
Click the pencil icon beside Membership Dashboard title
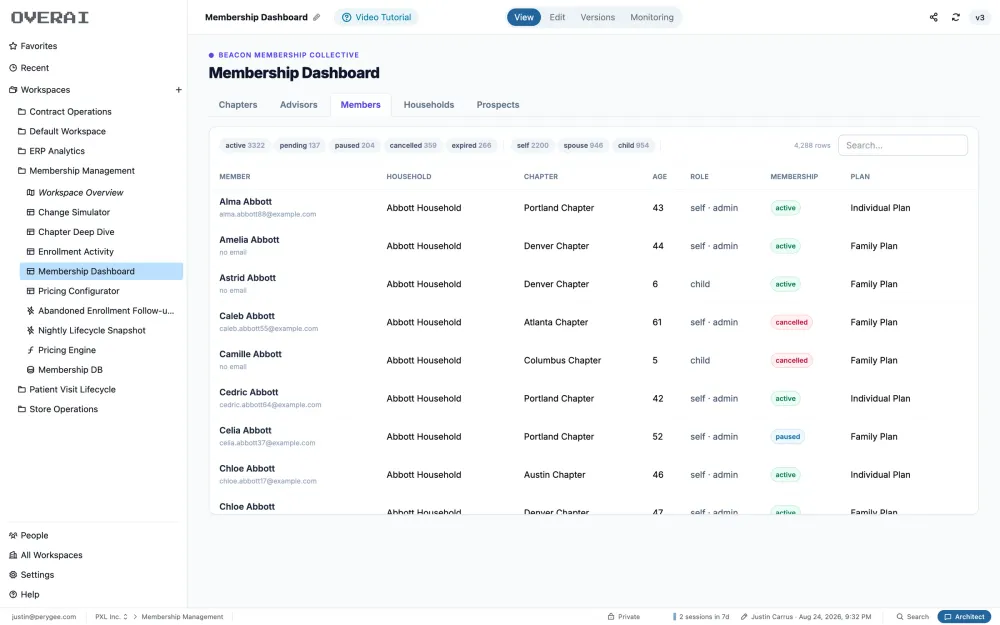coord(316,17)
